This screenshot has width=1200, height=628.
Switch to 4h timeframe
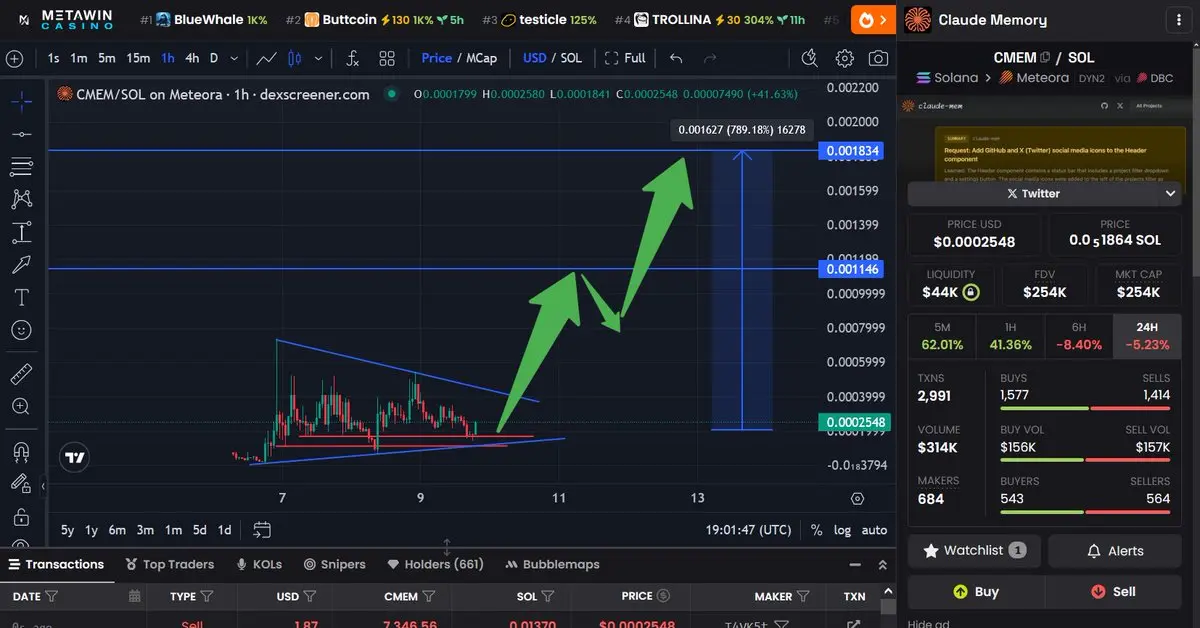point(192,58)
